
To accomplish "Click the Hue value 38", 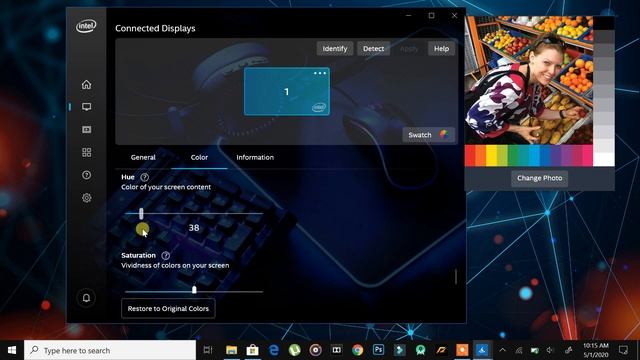I will pyautogui.click(x=194, y=228).
